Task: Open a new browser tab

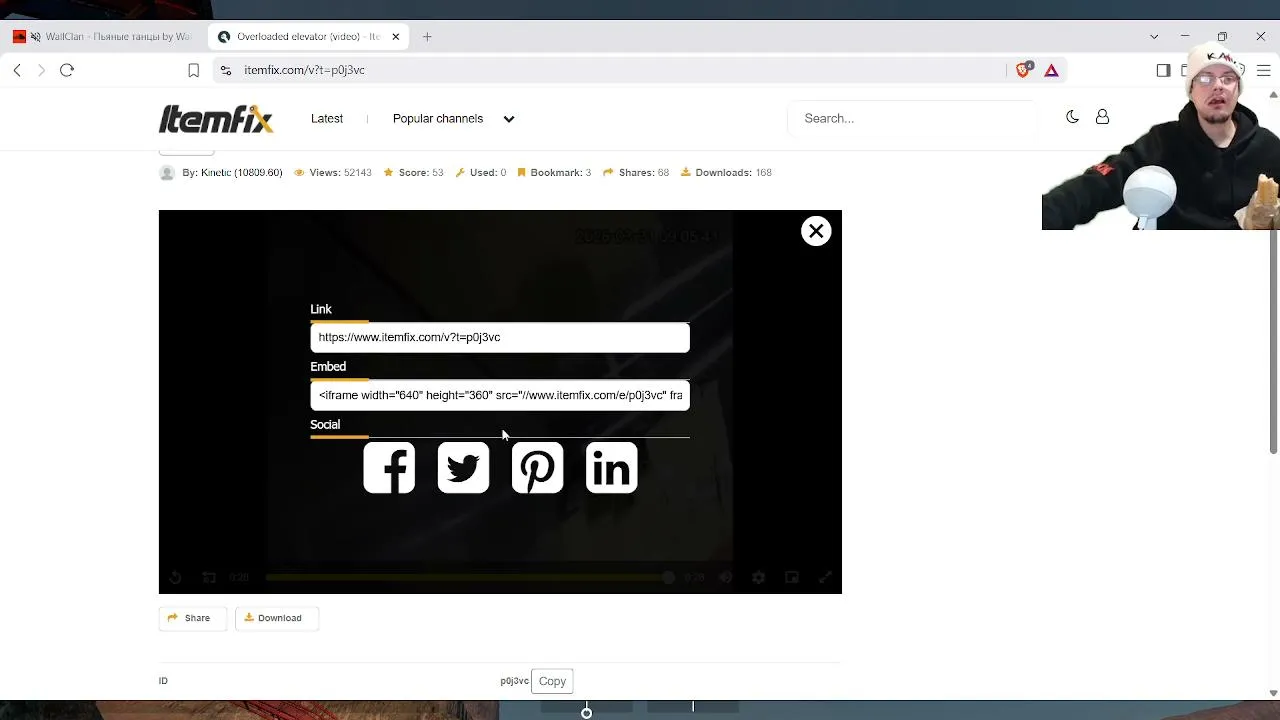Action: click(427, 36)
